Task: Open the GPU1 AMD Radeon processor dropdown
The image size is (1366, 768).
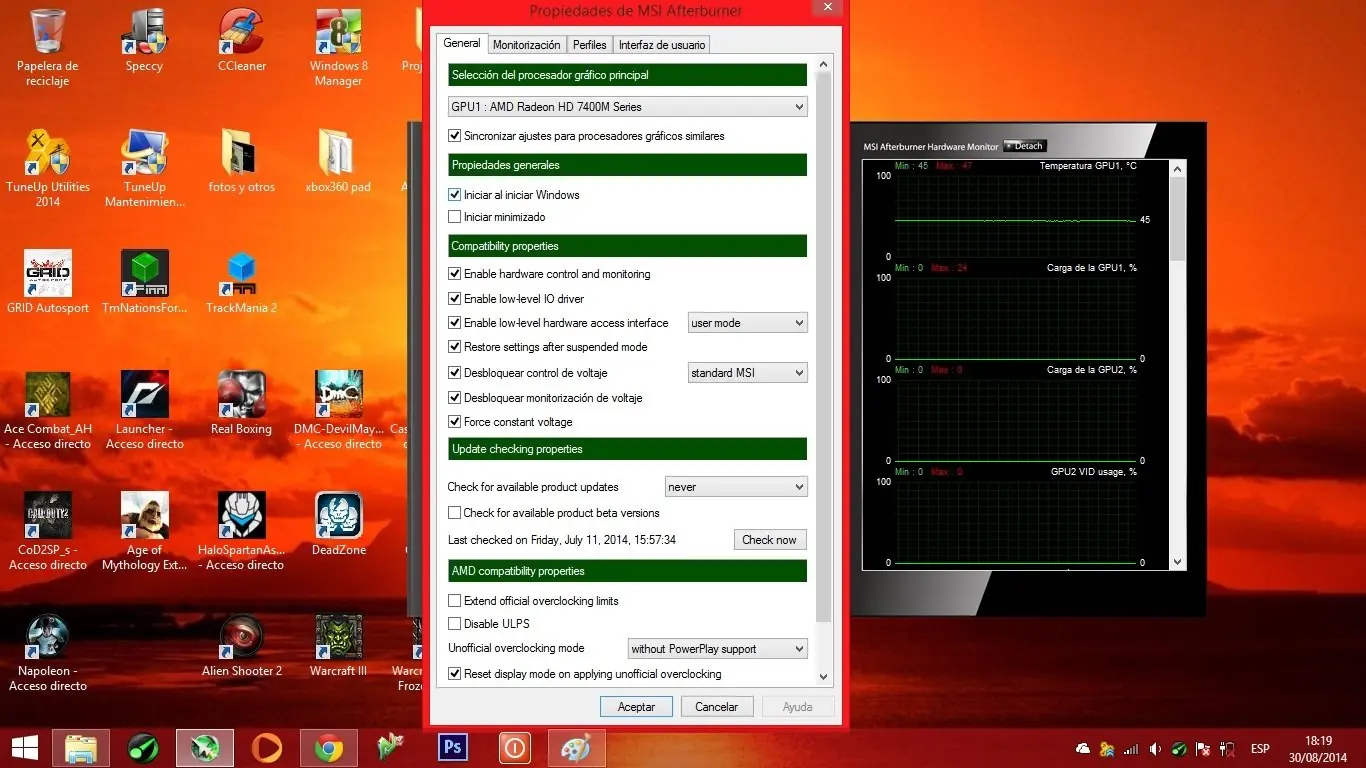Action: (x=627, y=107)
